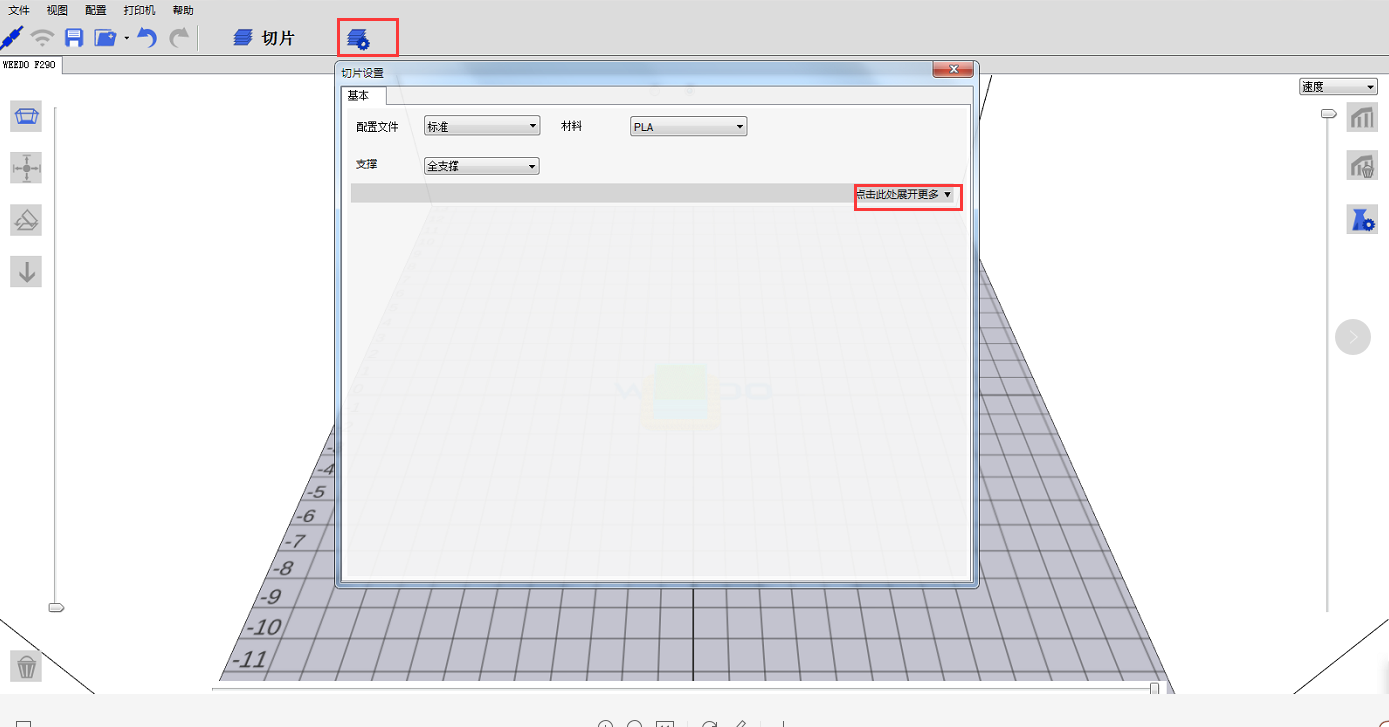Open the 打印机 menu
The width and height of the screenshot is (1389, 727).
139,10
